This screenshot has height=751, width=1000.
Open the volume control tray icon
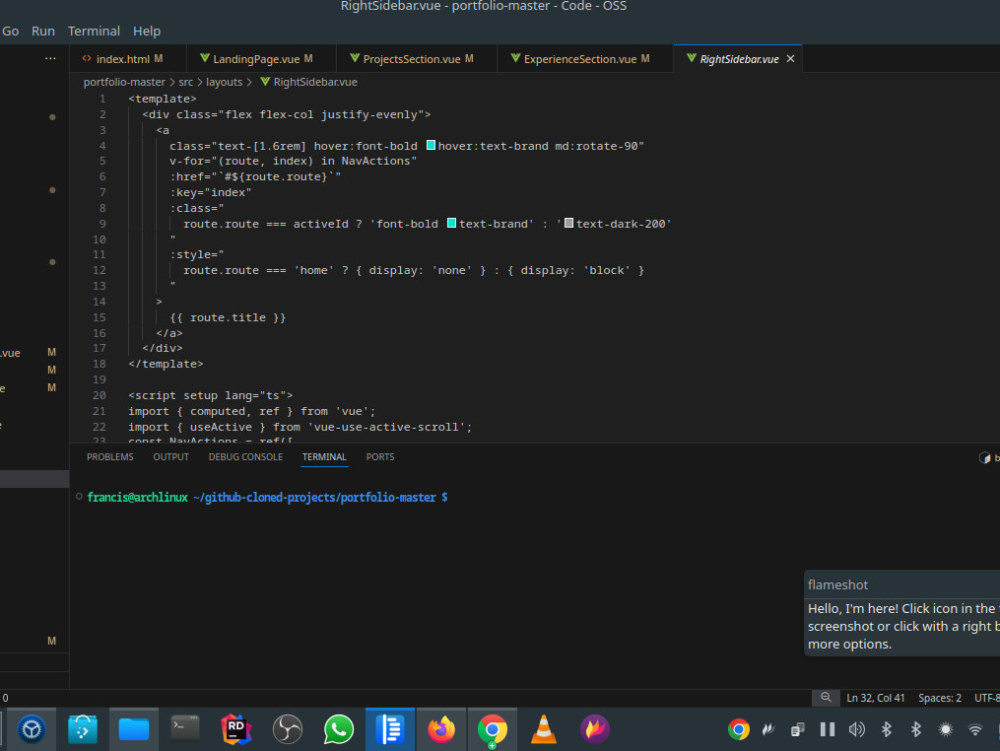857,729
